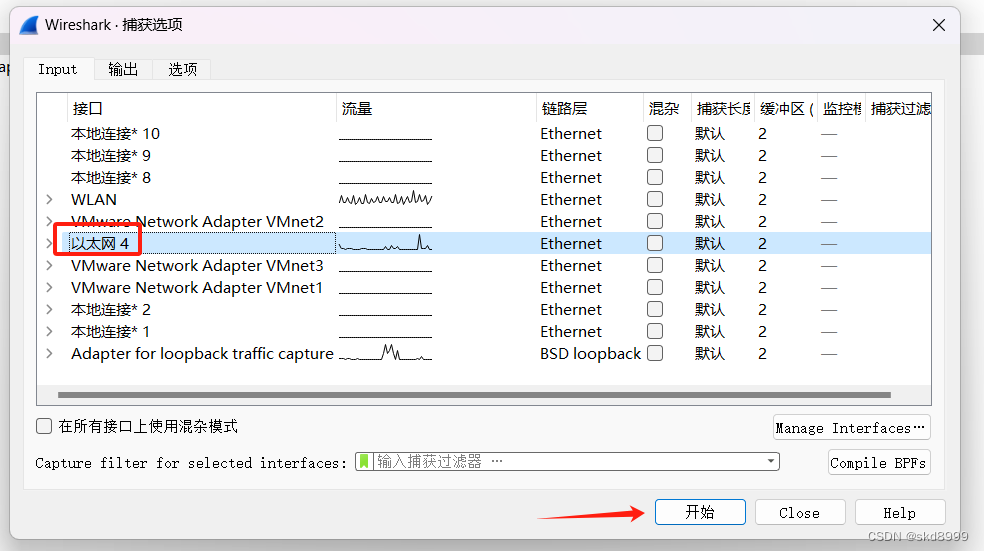Toggle promiscuous checkbox for VMnet3 adapter
The height and width of the screenshot is (551, 984).
(655, 265)
